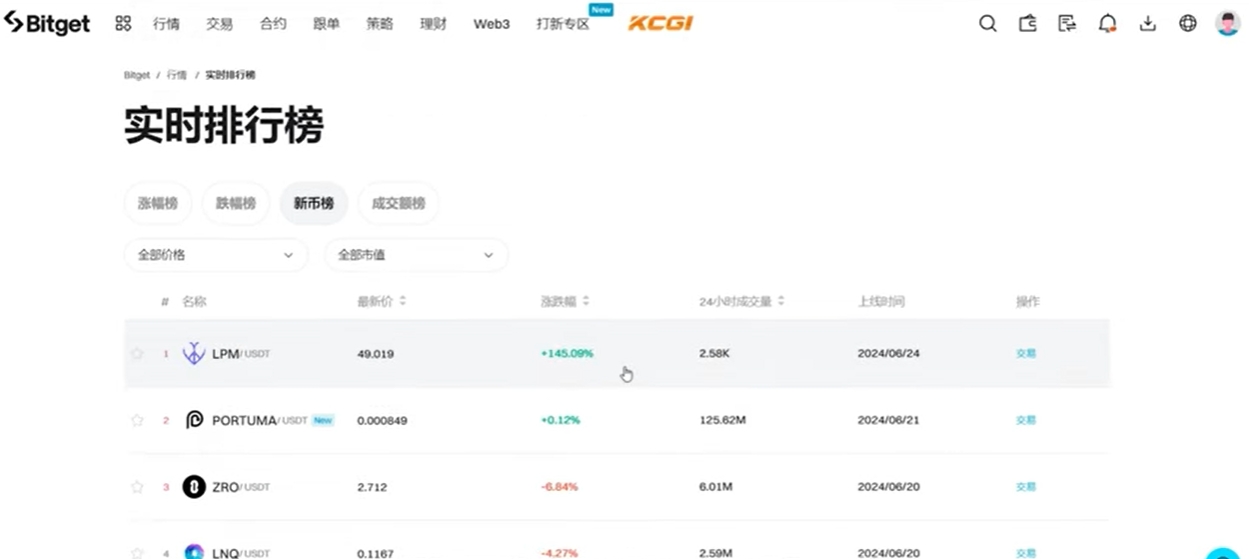Select the 成交额榜 tab

click(x=398, y=203)
